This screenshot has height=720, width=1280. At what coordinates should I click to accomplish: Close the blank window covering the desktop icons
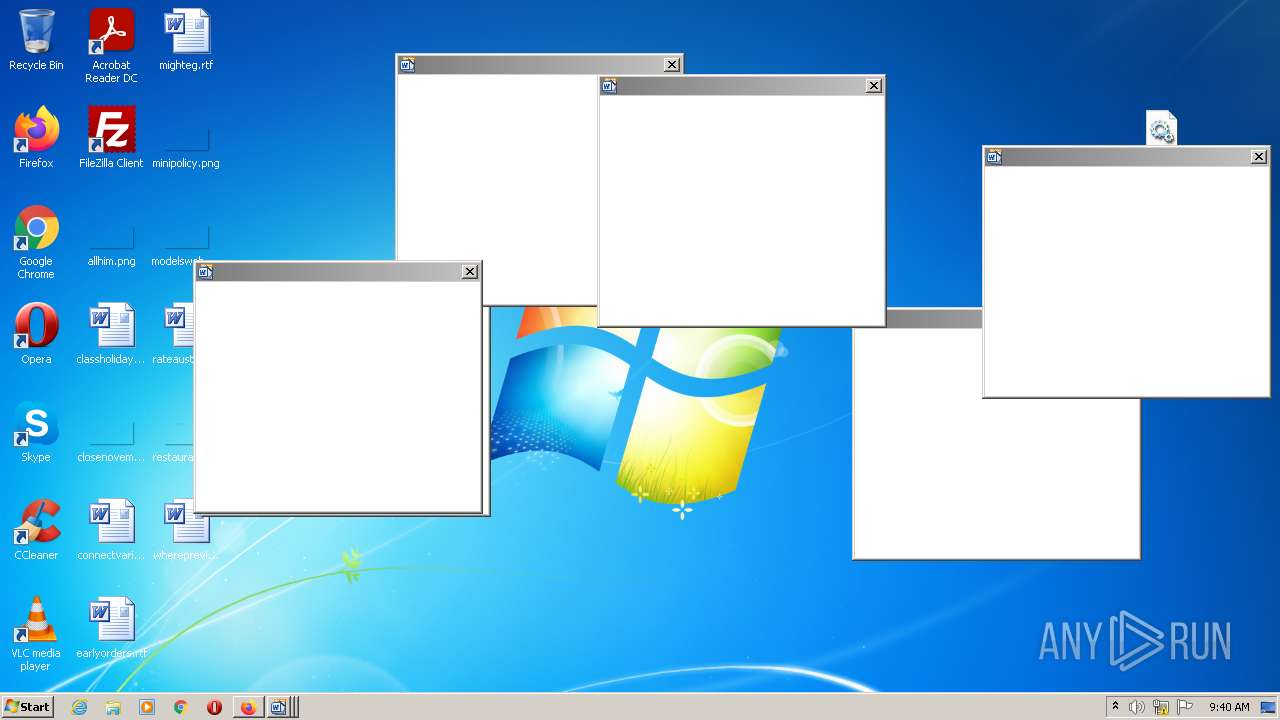point(470,272)
